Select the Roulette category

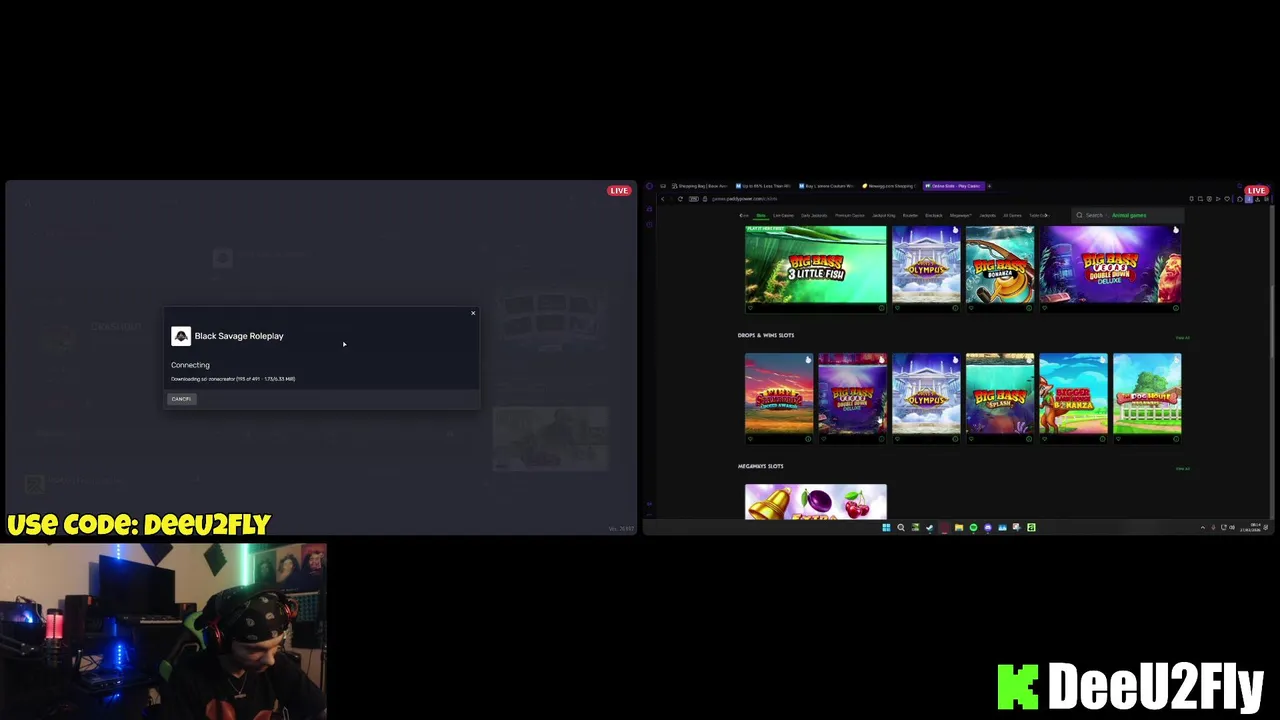pos(910,215)
